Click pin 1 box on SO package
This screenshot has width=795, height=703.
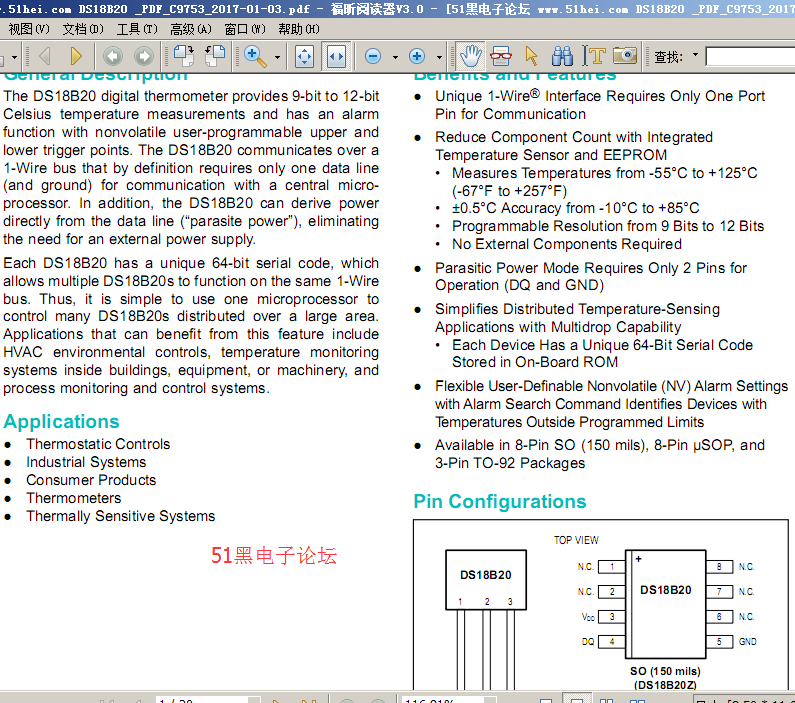[x=611, y=567]
